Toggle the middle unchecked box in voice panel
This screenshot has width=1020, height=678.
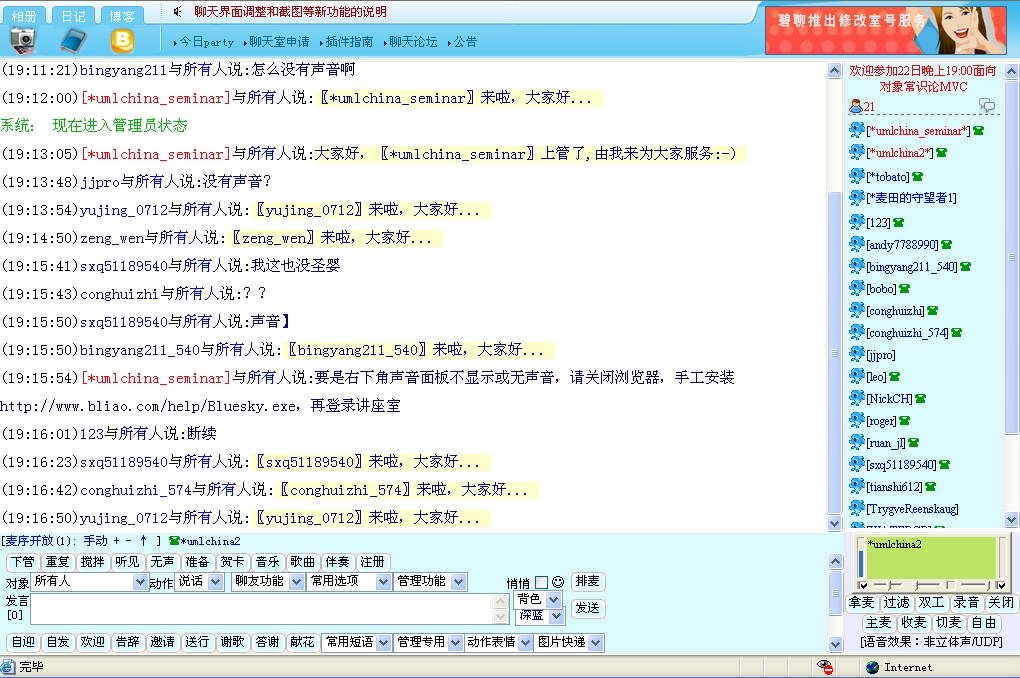[x=950, y=584]
